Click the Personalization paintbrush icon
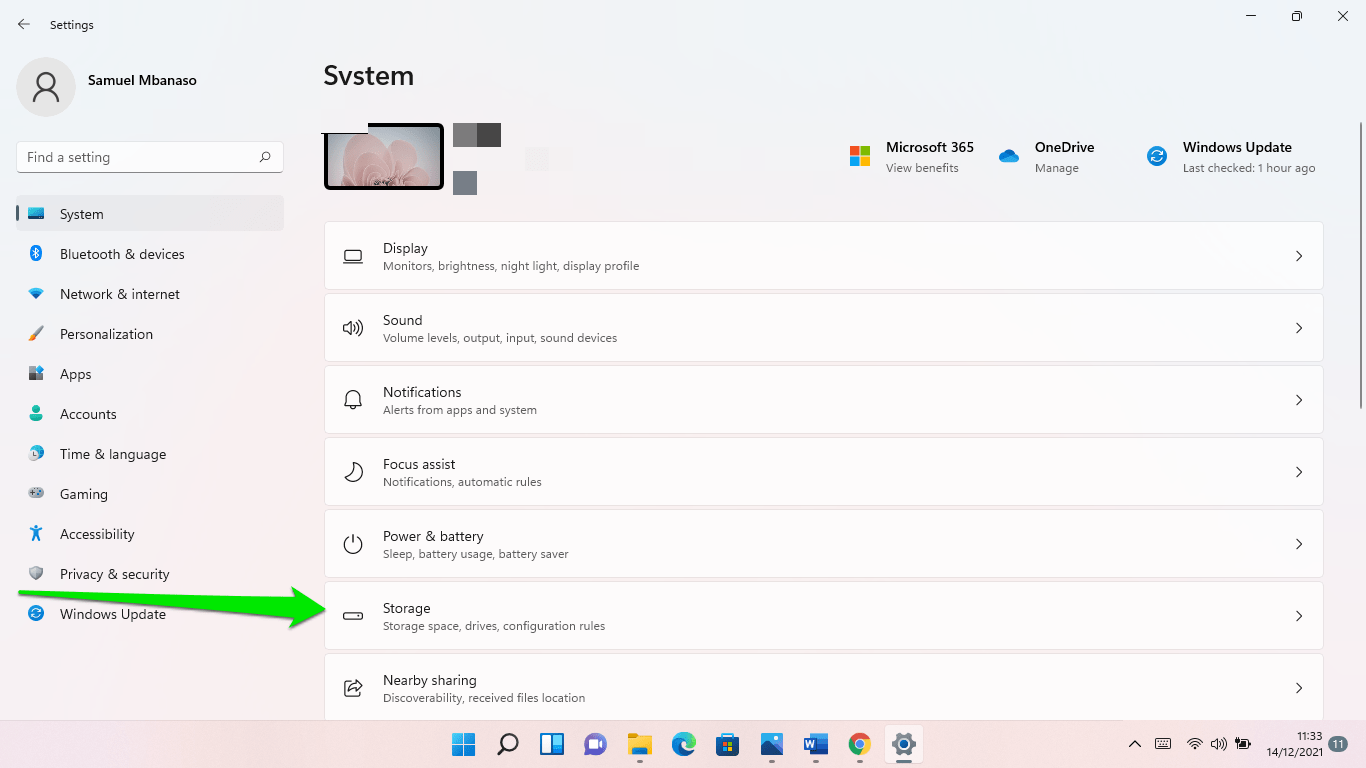 coord(36,334)
